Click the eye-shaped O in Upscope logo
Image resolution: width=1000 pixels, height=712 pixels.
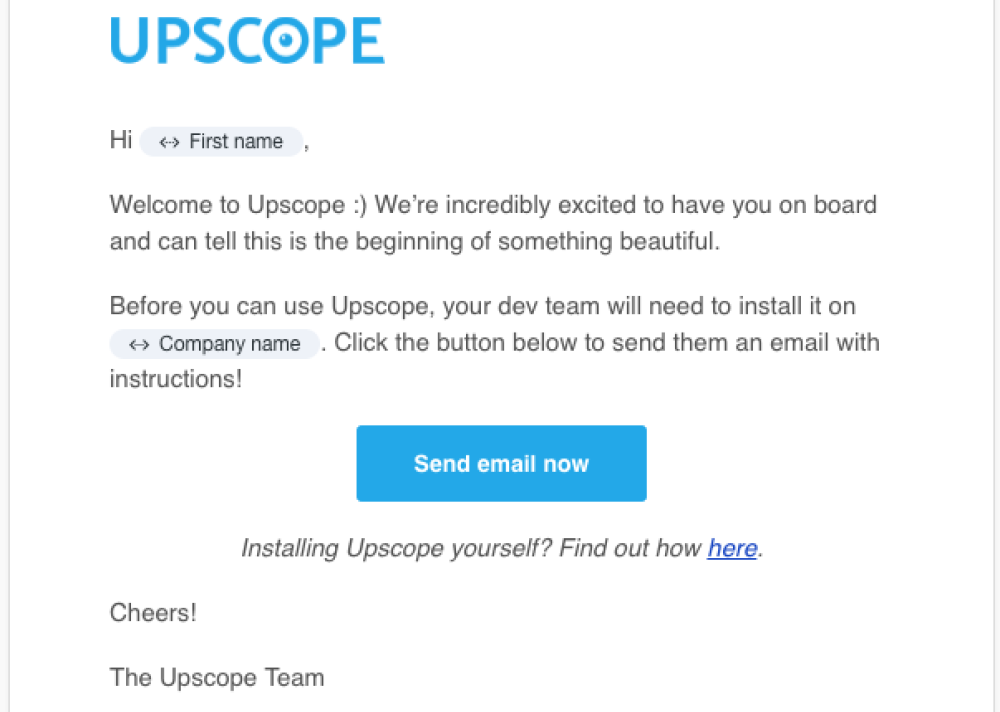(x=286, y=40)
